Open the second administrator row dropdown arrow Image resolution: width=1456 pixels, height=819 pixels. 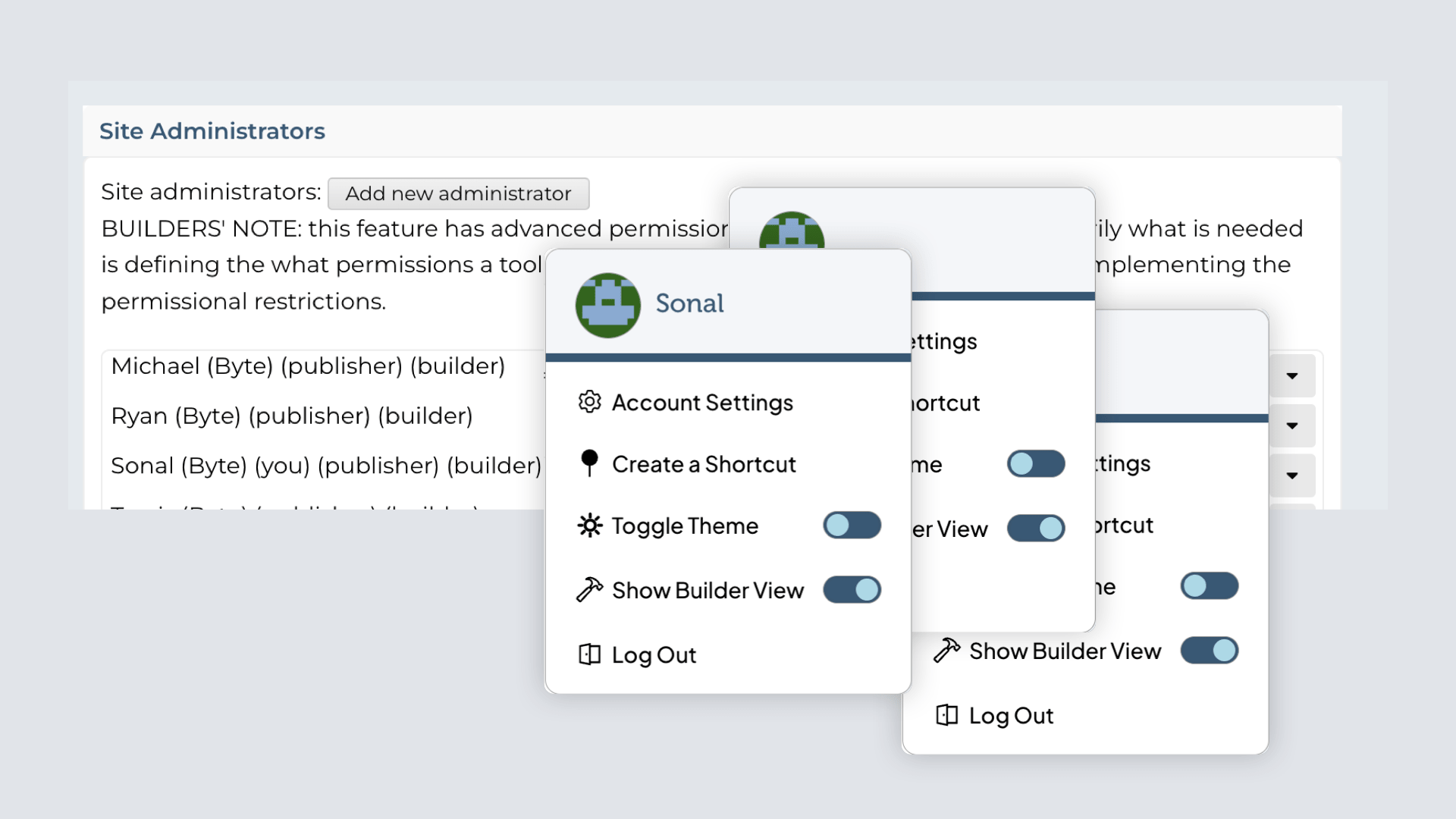tap(1292, 426)
